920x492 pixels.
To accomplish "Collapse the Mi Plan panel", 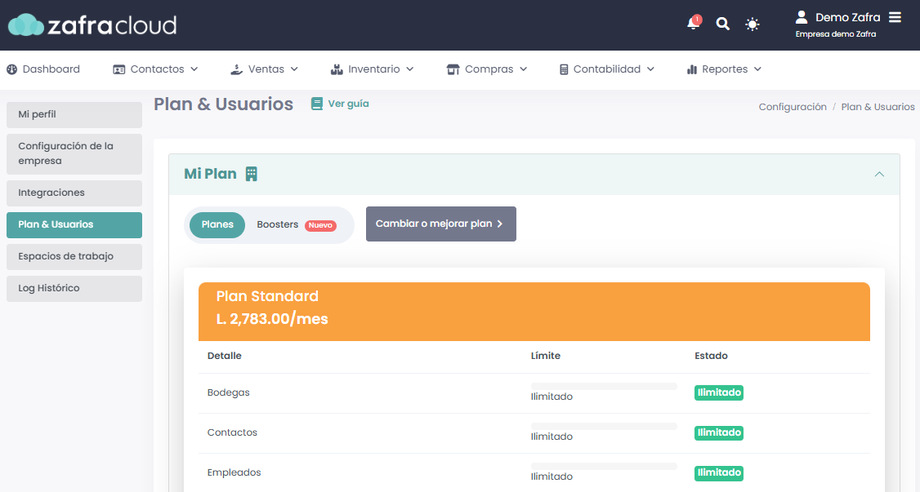I will point(879,174).
